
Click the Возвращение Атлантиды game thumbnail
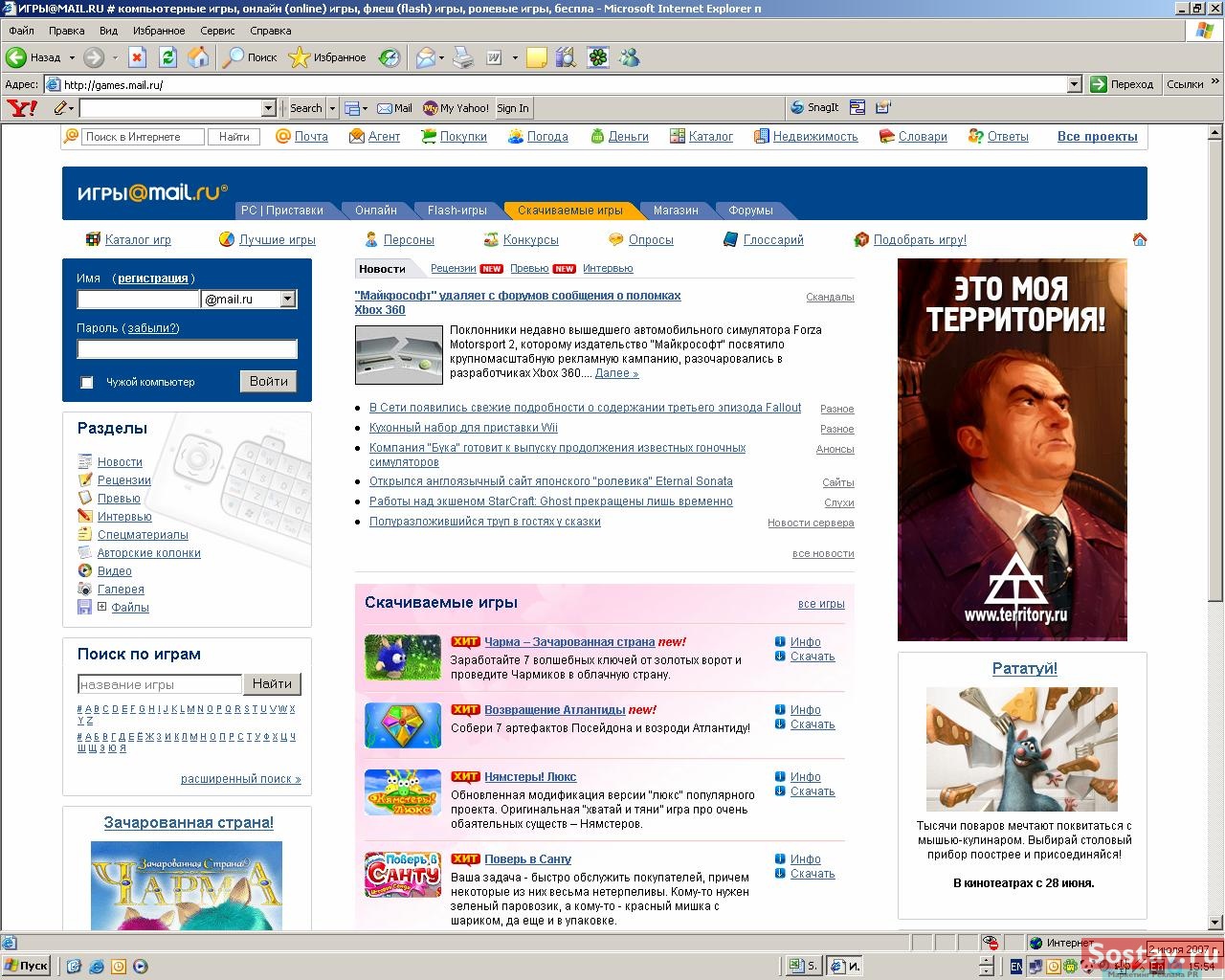click(403, 724)
